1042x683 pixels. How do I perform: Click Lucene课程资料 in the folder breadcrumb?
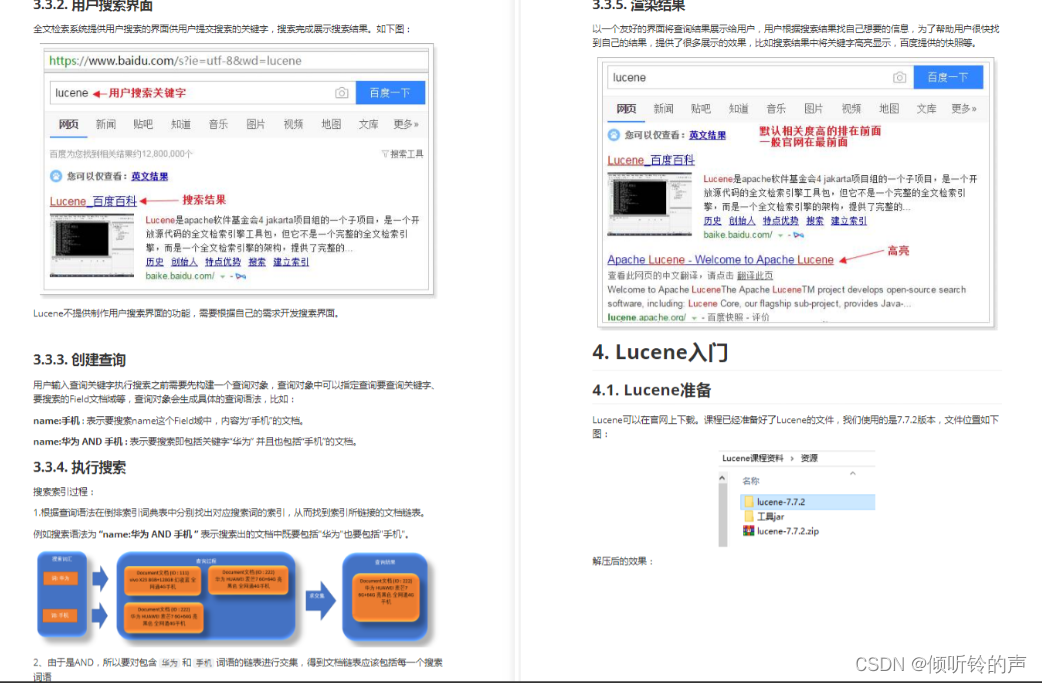(753, 458)
